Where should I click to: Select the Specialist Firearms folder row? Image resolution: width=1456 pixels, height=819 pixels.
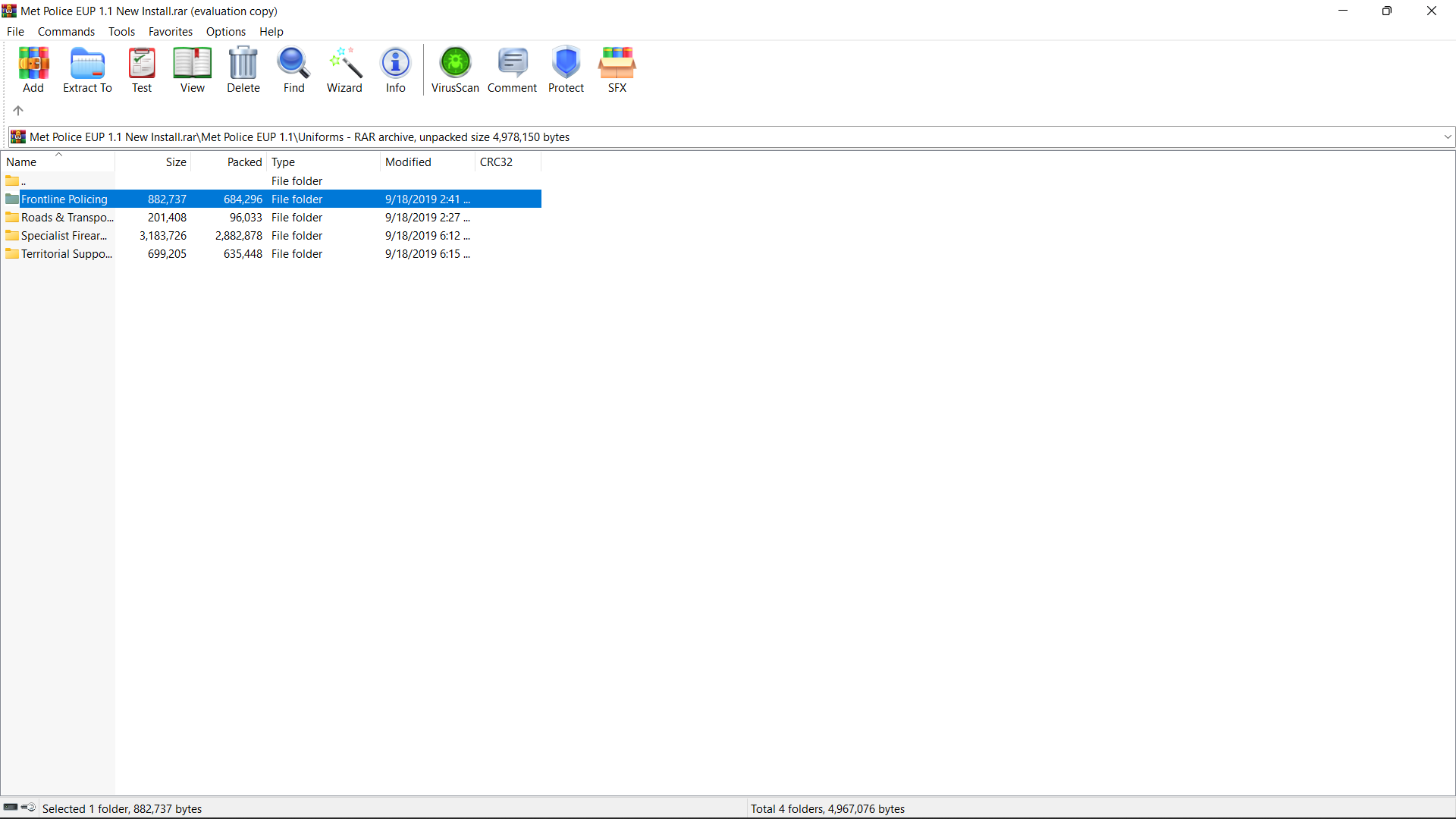(x=64, y=236)
